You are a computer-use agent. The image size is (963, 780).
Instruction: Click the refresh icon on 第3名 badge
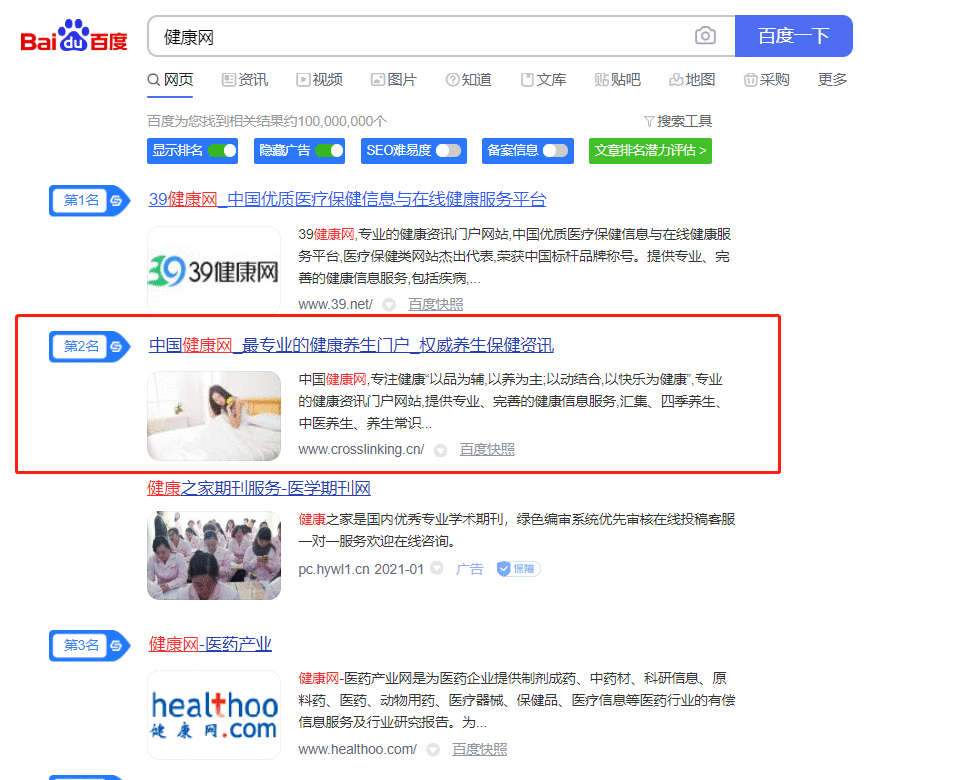(x=116, y=645)
